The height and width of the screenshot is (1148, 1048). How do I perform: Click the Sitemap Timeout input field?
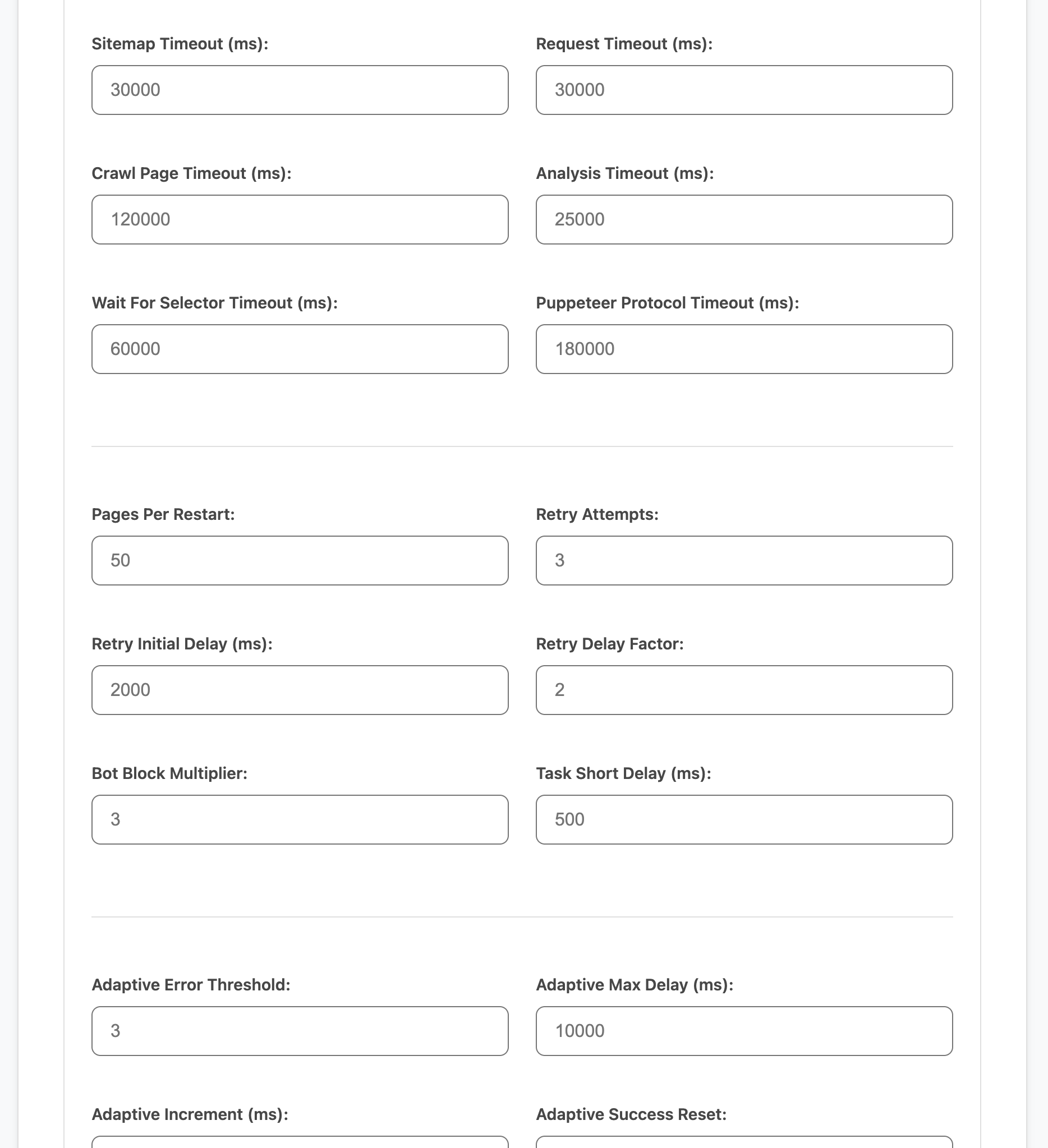tap(300, 90)
